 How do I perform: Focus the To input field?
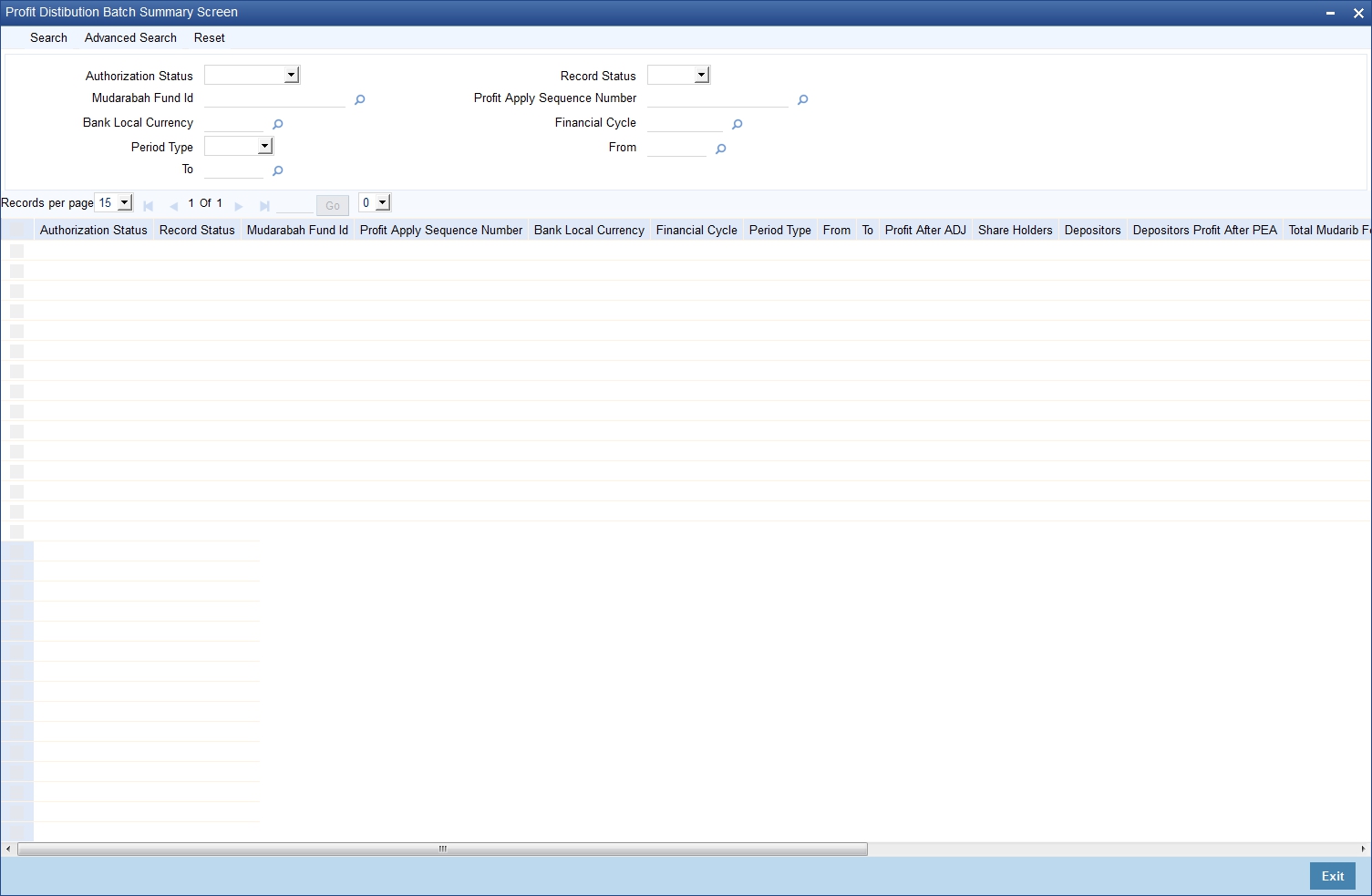(x=233, y=170)
